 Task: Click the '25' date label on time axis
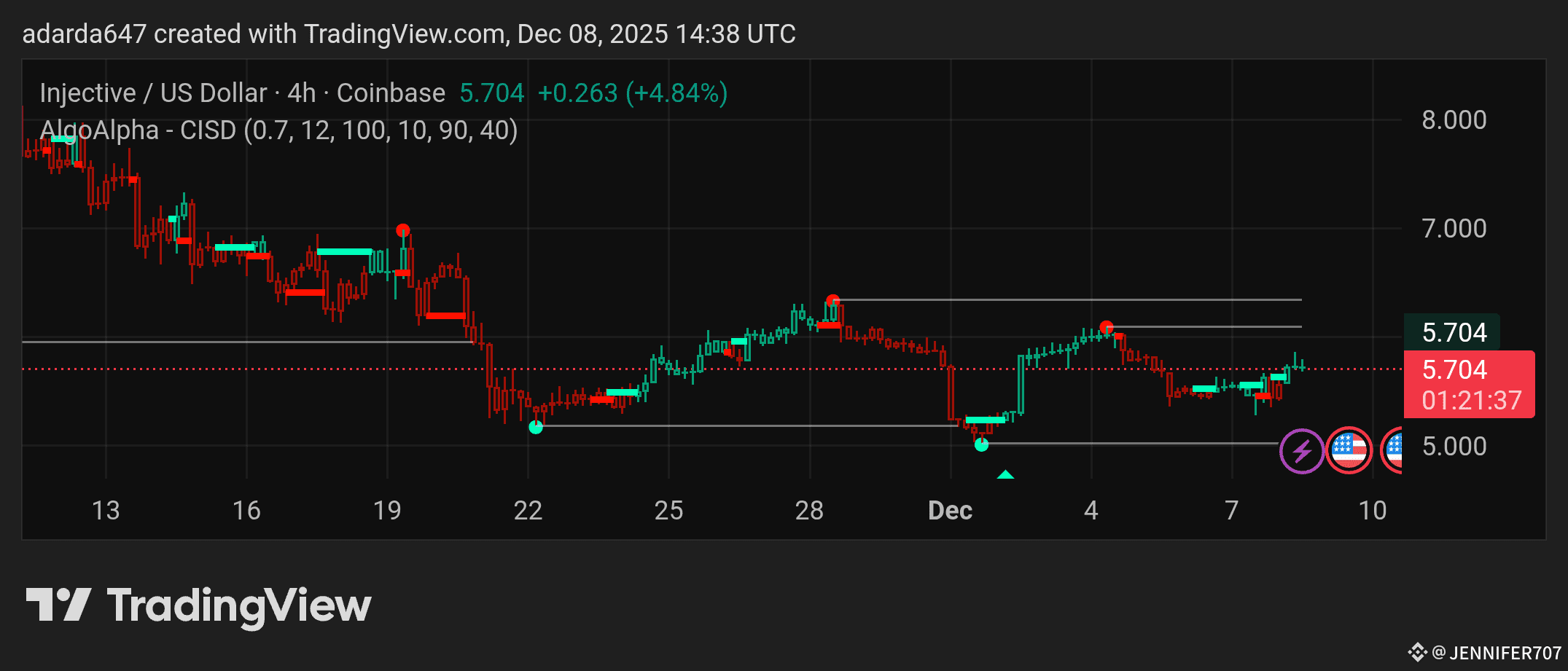click(x=668, y=511)
